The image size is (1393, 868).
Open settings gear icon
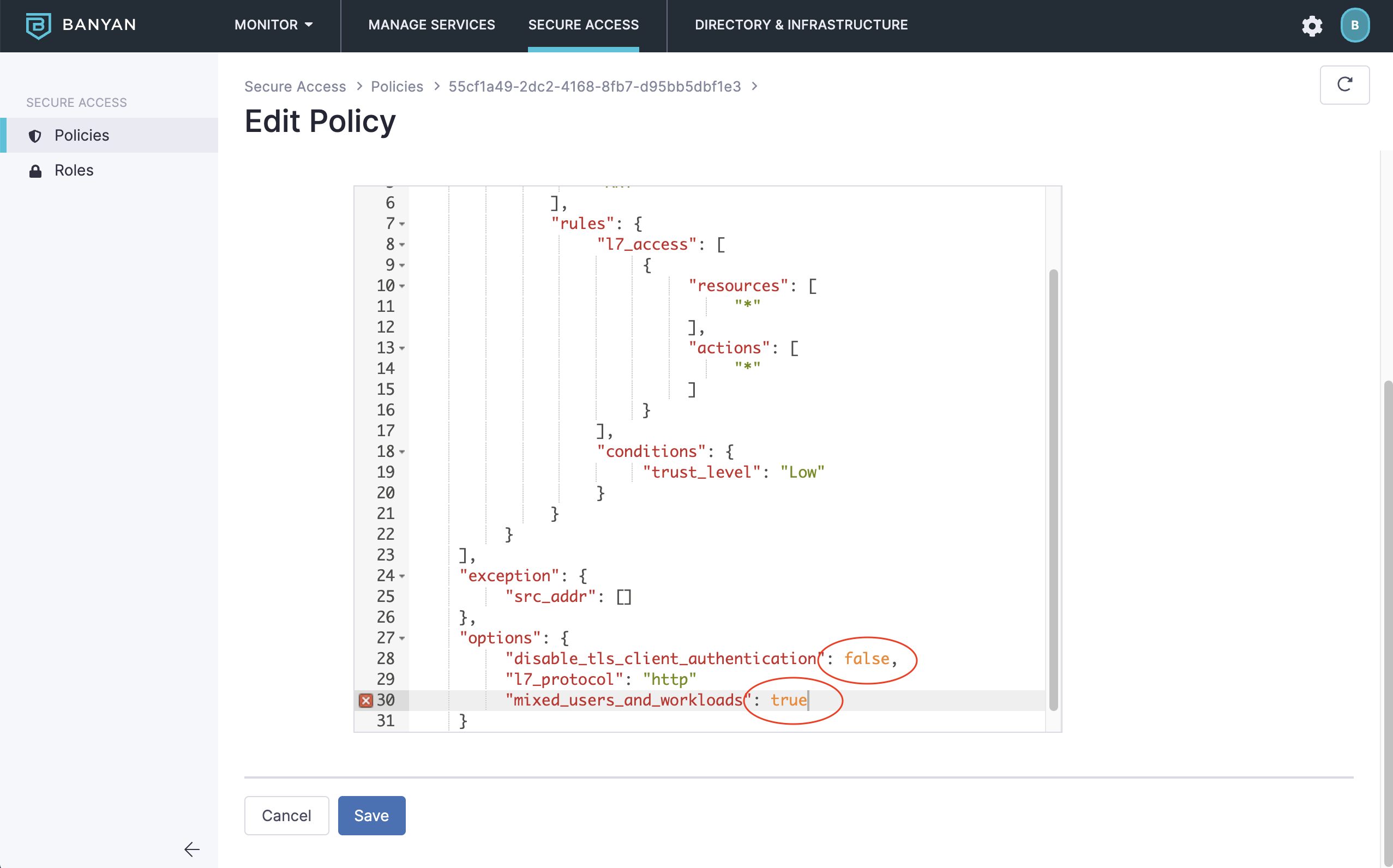point(1312,26)
